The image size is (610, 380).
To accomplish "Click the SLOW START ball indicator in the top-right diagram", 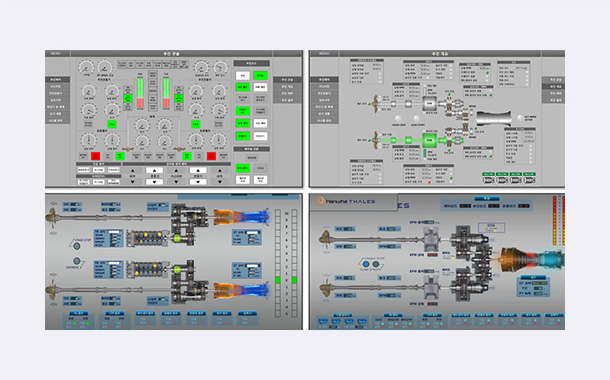I will pos(417,119).
